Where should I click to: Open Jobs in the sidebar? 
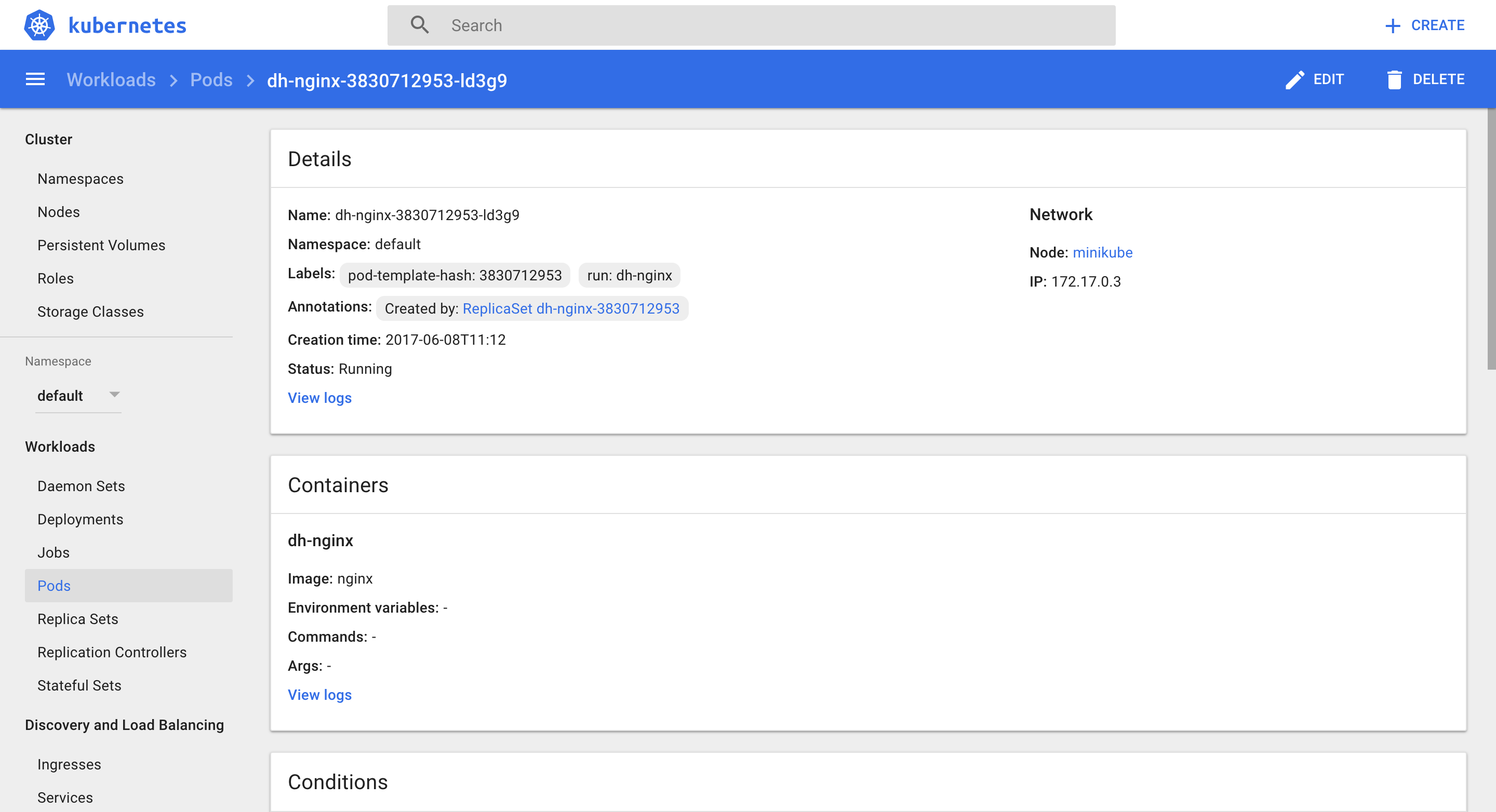pos(54,552)
